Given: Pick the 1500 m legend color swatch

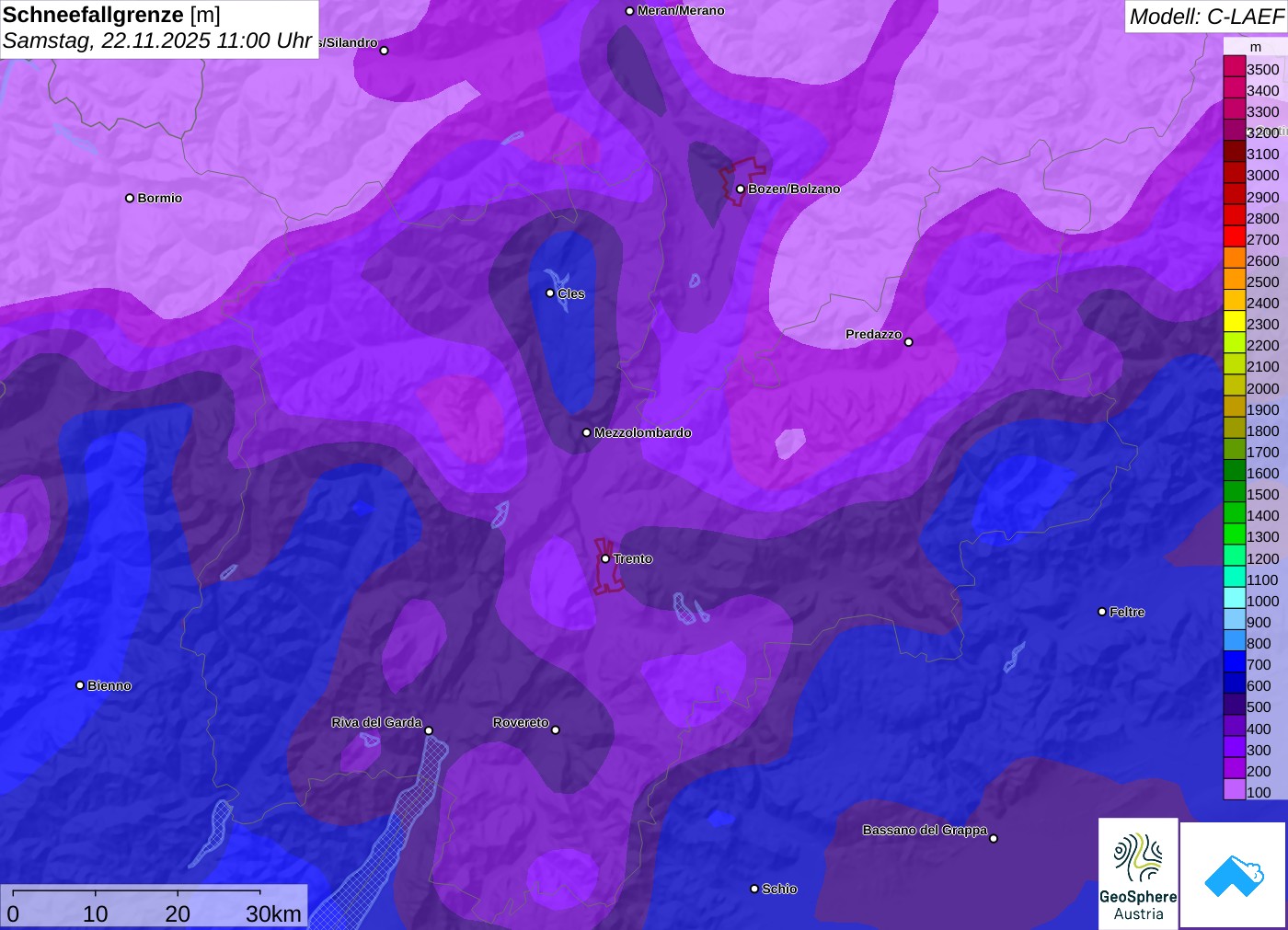Looking at the screenshot, I should point(1235,492).
